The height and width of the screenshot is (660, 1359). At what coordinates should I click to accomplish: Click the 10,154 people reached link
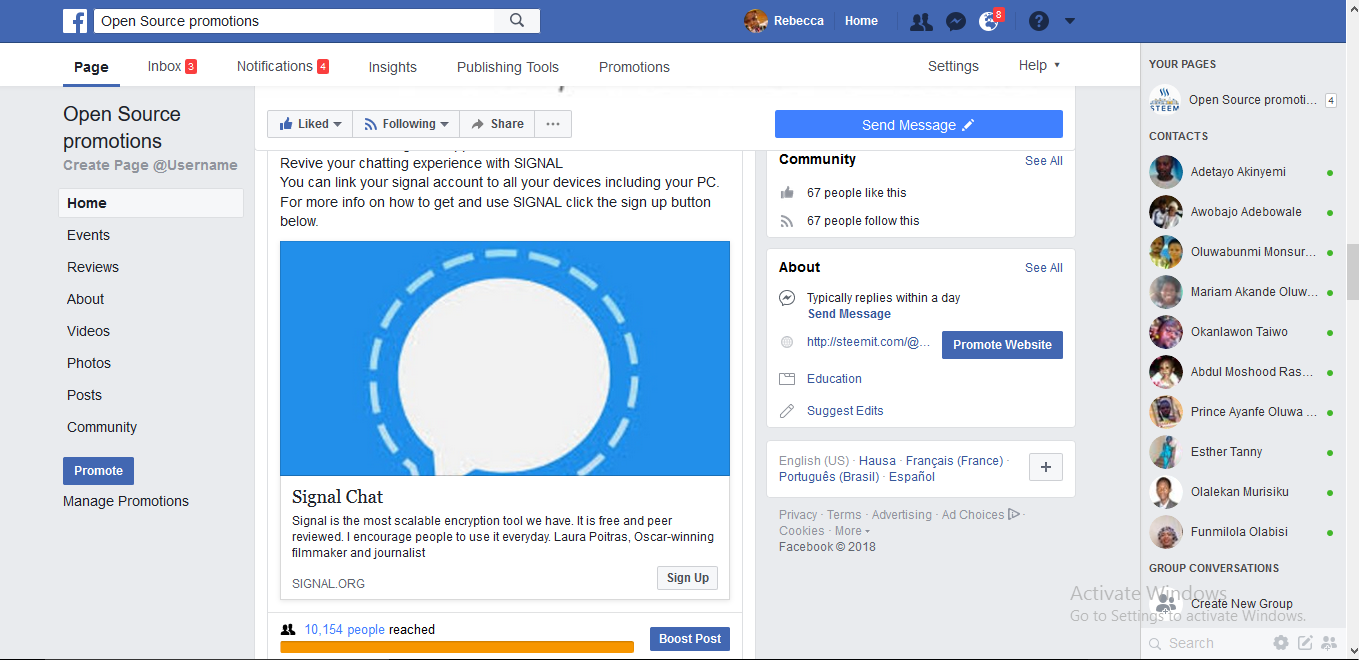point(344,630)
